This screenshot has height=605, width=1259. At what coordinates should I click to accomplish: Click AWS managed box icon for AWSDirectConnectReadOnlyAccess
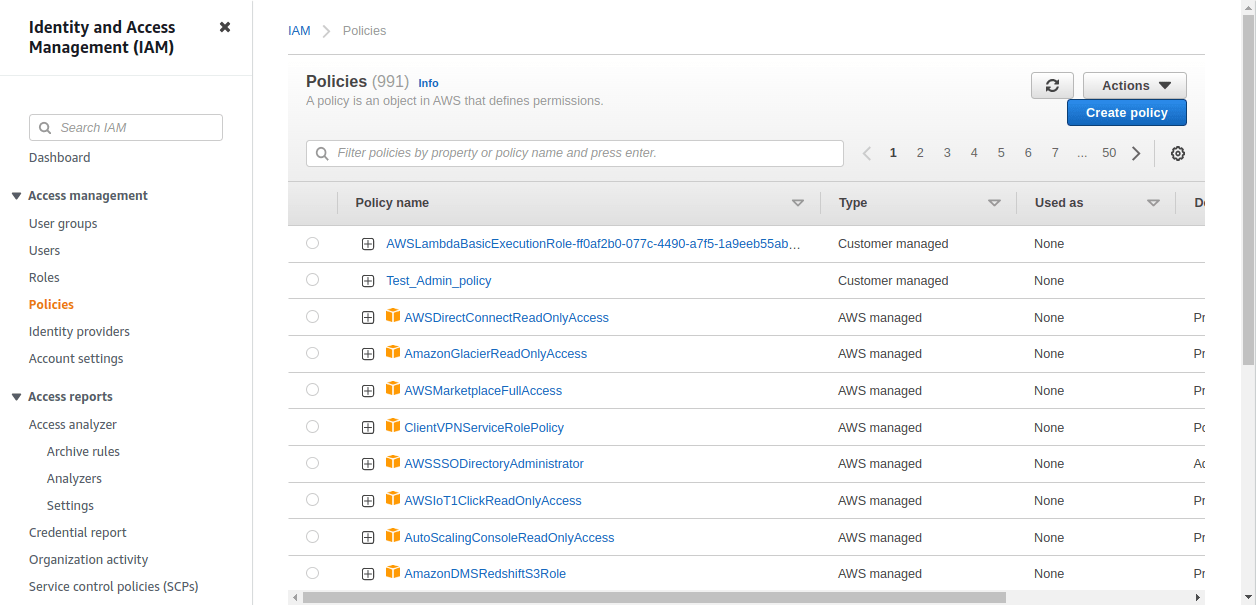(x=393, y=316)
